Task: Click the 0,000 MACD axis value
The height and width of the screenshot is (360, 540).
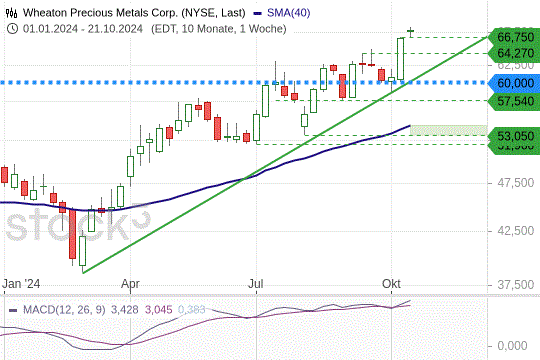Action: (512, 346)
